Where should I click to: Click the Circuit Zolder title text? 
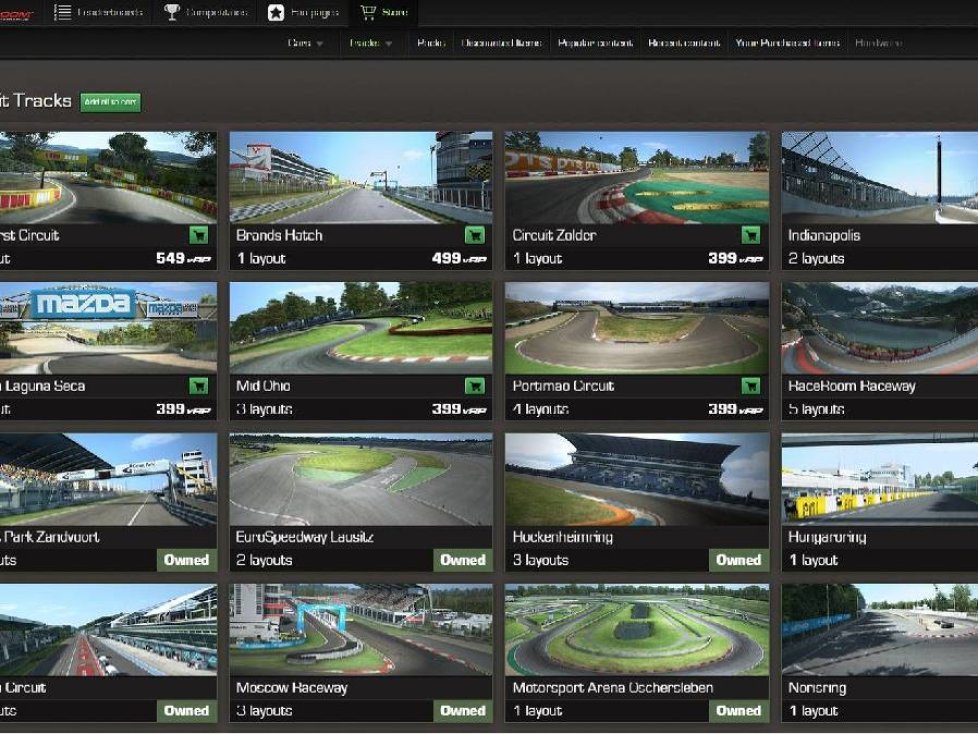(554, 235)
